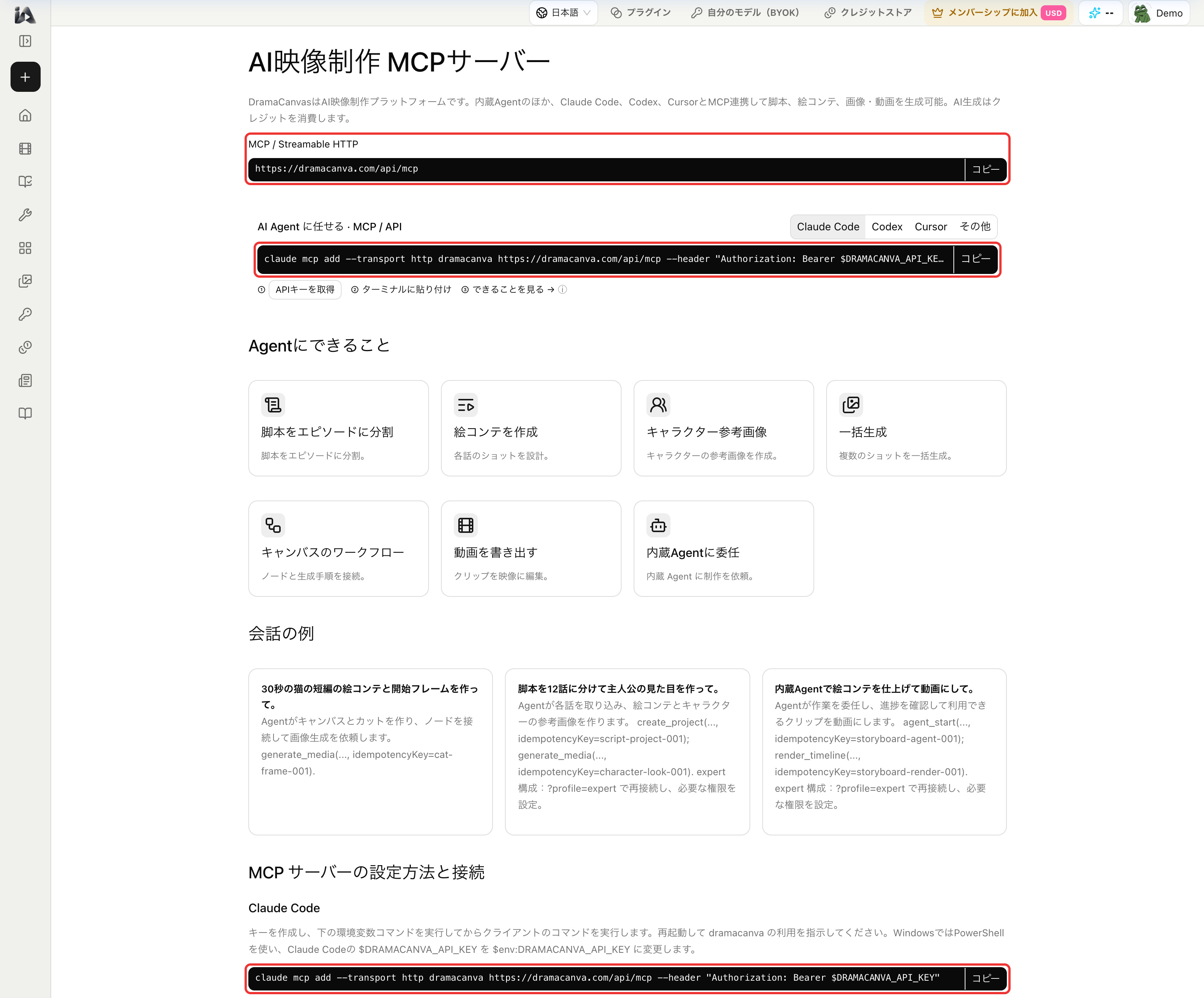Click the info icon after できることを見る
The width and height of the screenshot is (1204, 998).
[563, 290]
